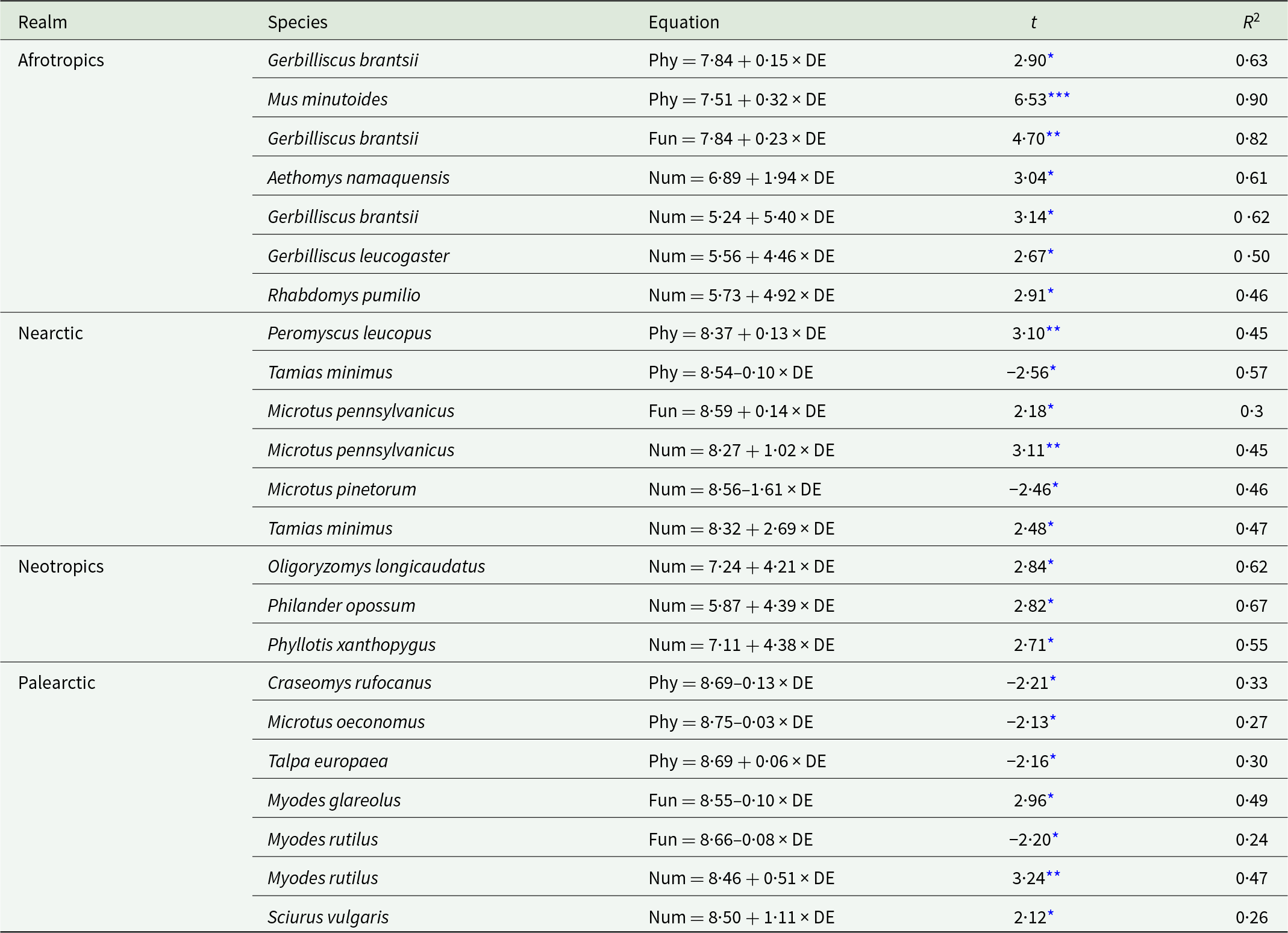Click the Realm column header
This screenshot has height=933, width=1288.
42,22
